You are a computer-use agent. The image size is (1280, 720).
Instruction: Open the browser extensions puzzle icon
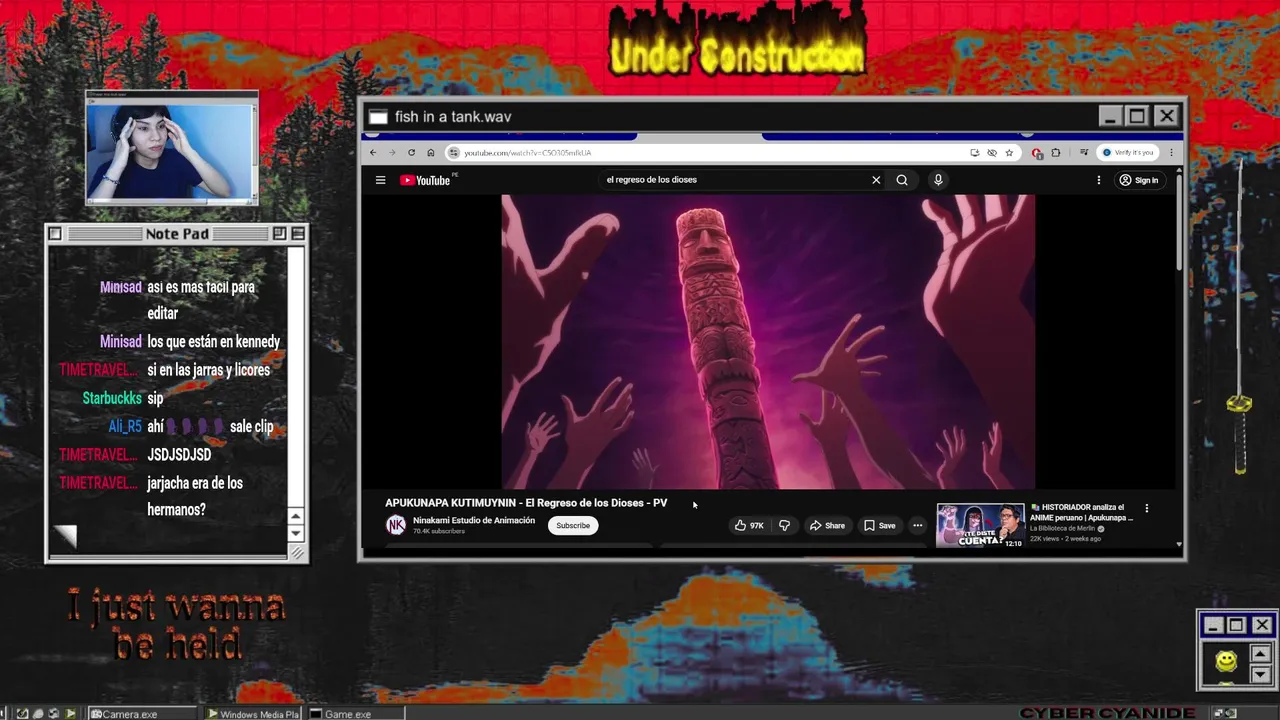tap(1055, 153)
